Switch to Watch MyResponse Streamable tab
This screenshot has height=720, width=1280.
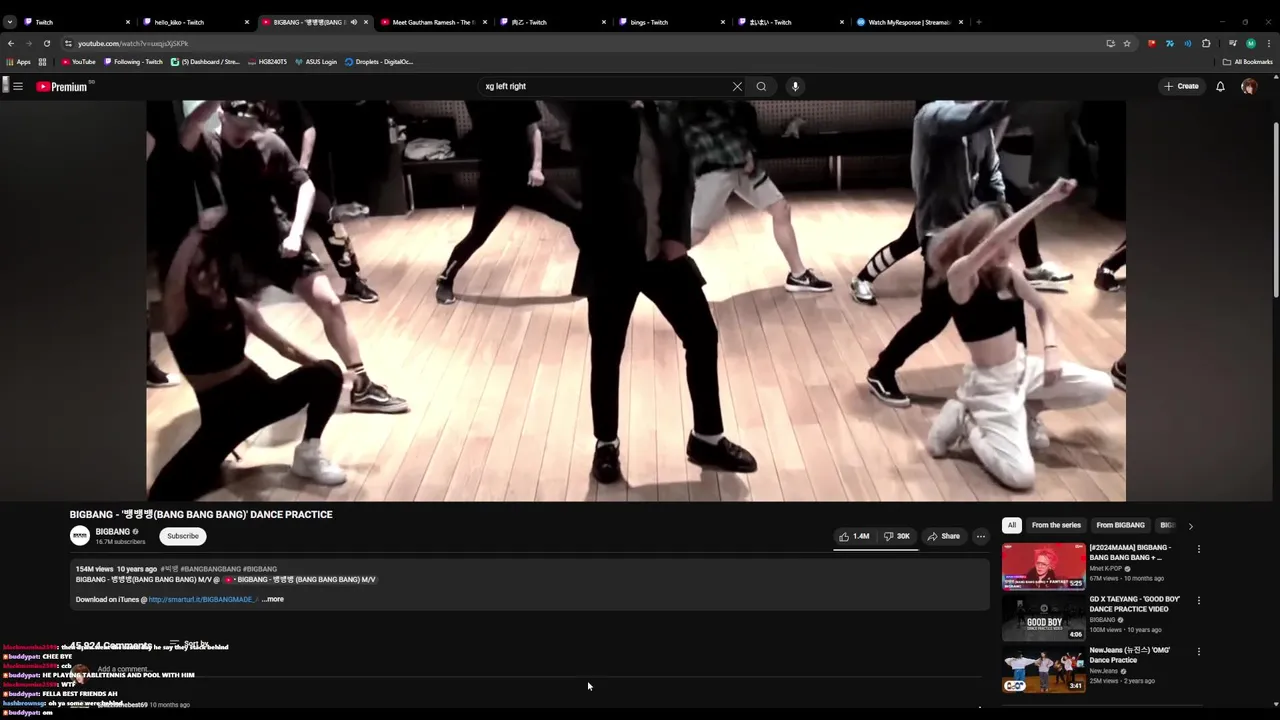click(x=909, y=22)
